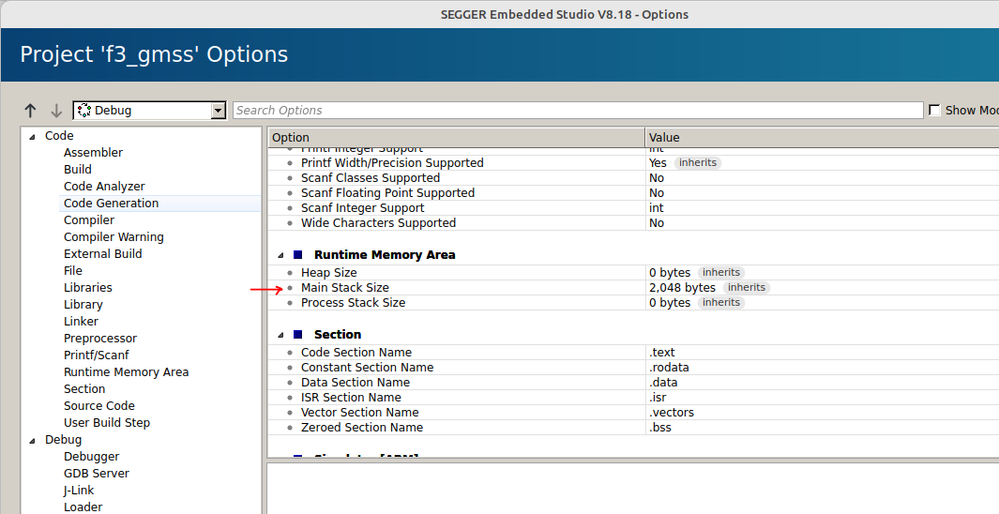Select the Process Stack Size option
The height and width of the screenshot is (514, 999).
pyautogui.click(x=353, y=303)
